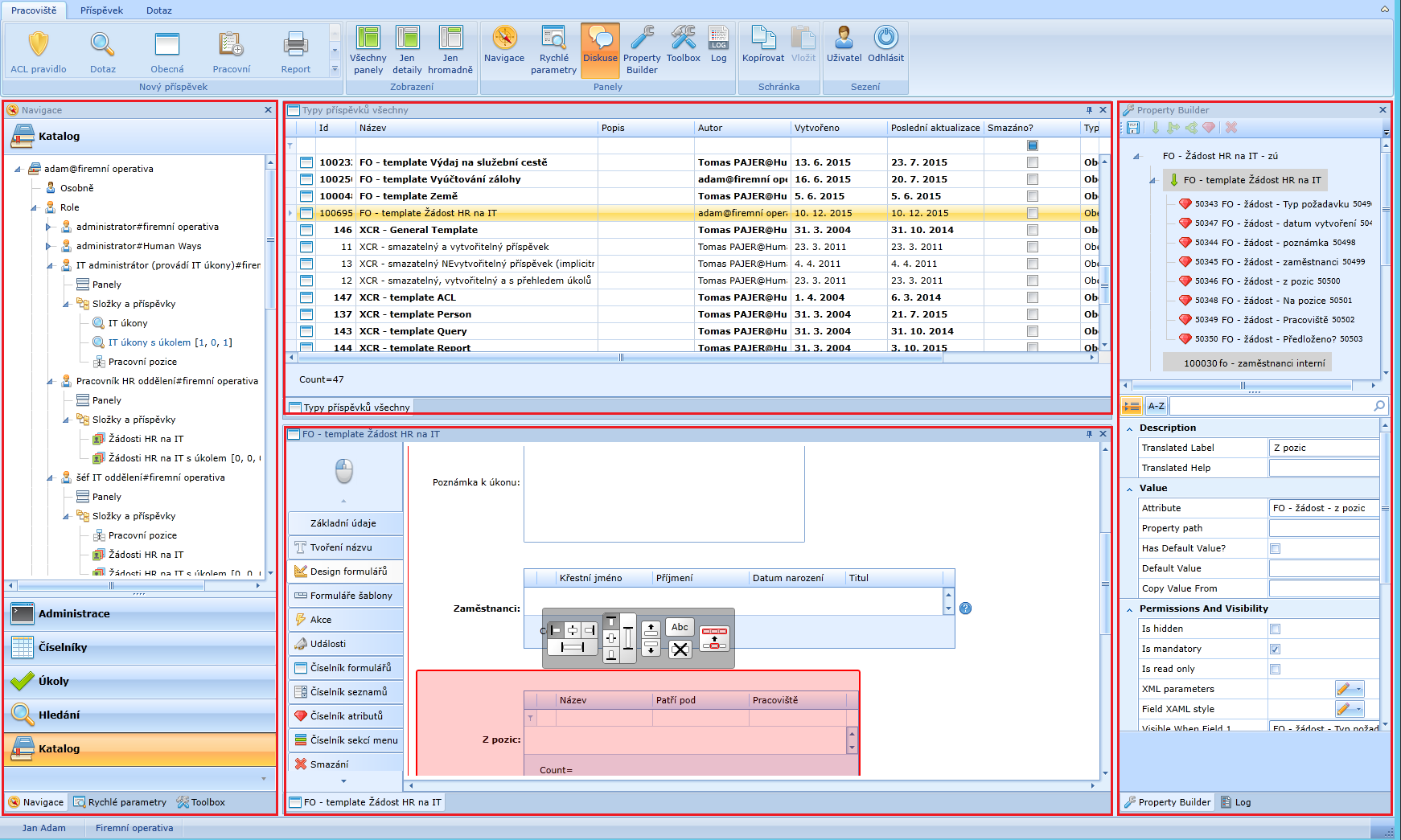This screenshot has height=840, width=1401.
Task: Click the Odhlásit power icon
Action: [885, 39]
